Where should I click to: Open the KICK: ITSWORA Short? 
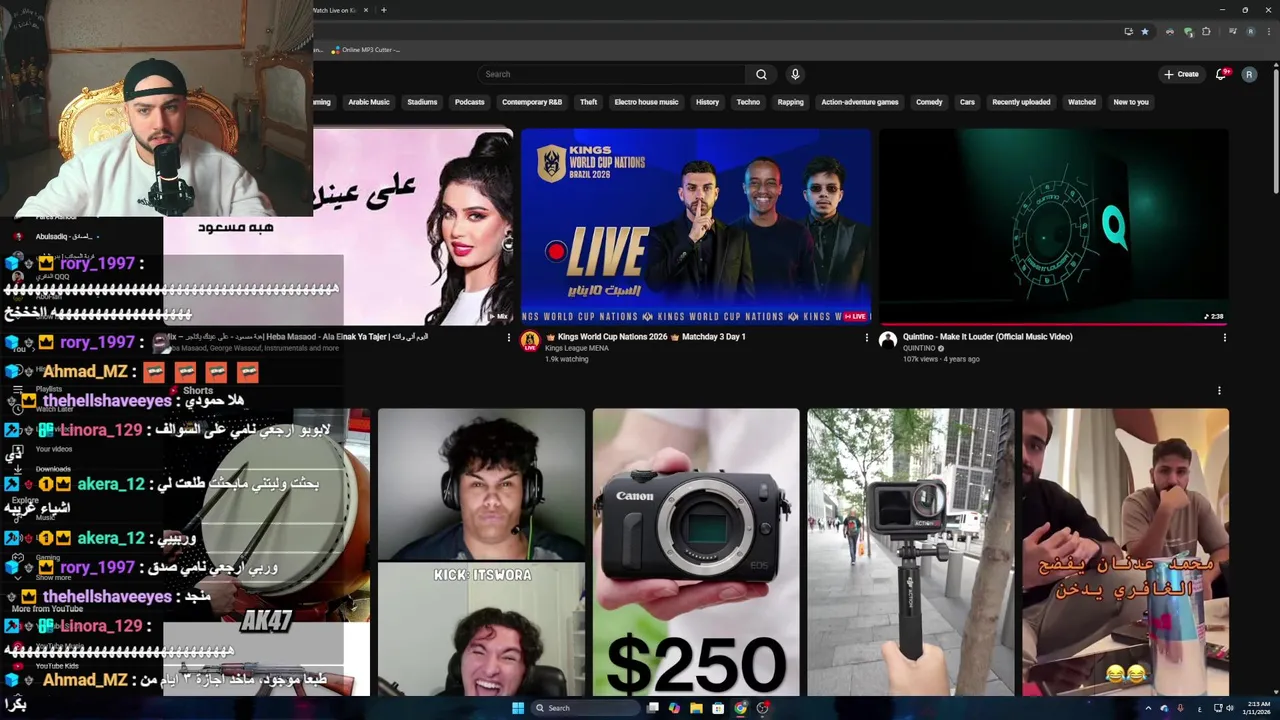click(481, 552)
